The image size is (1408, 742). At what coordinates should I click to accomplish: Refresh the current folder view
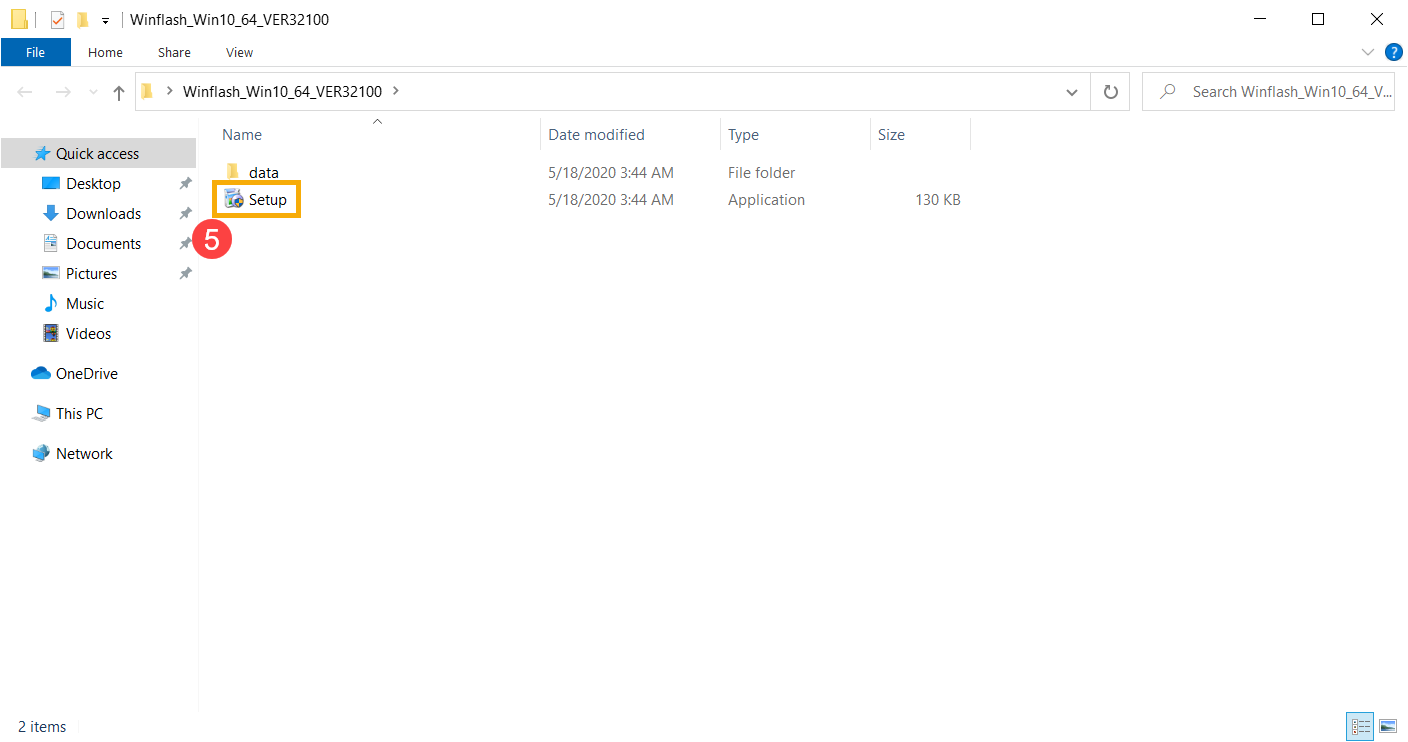[1110, 92]
